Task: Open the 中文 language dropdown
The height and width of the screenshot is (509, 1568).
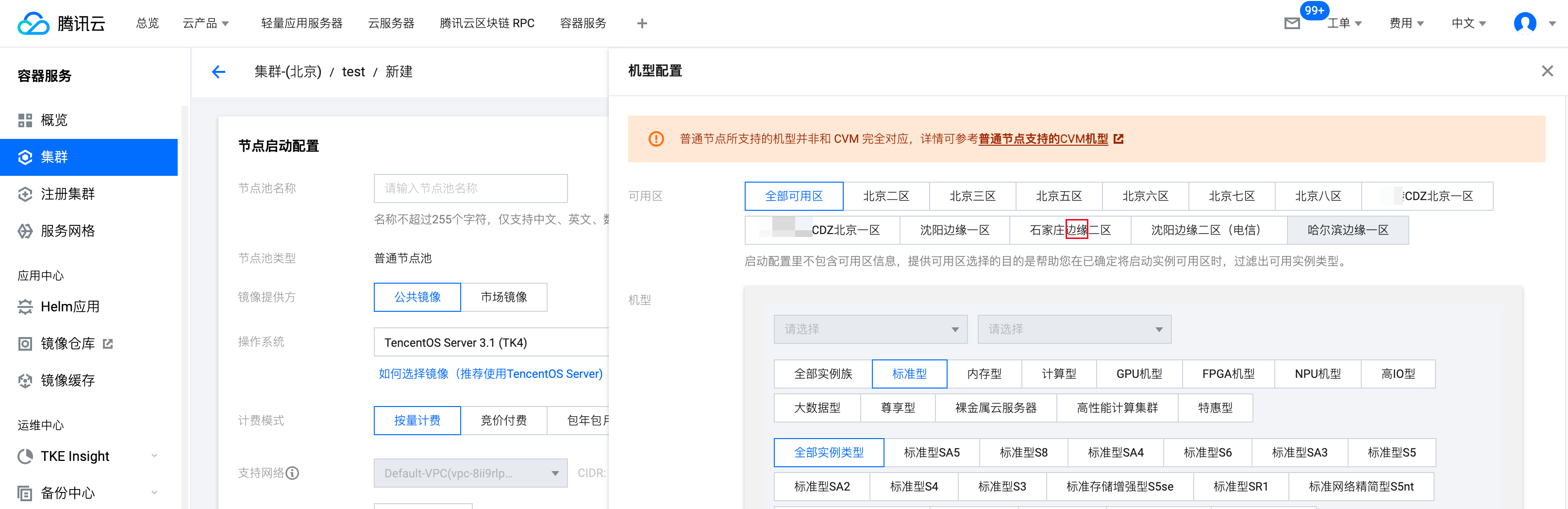Action: 1469,23
